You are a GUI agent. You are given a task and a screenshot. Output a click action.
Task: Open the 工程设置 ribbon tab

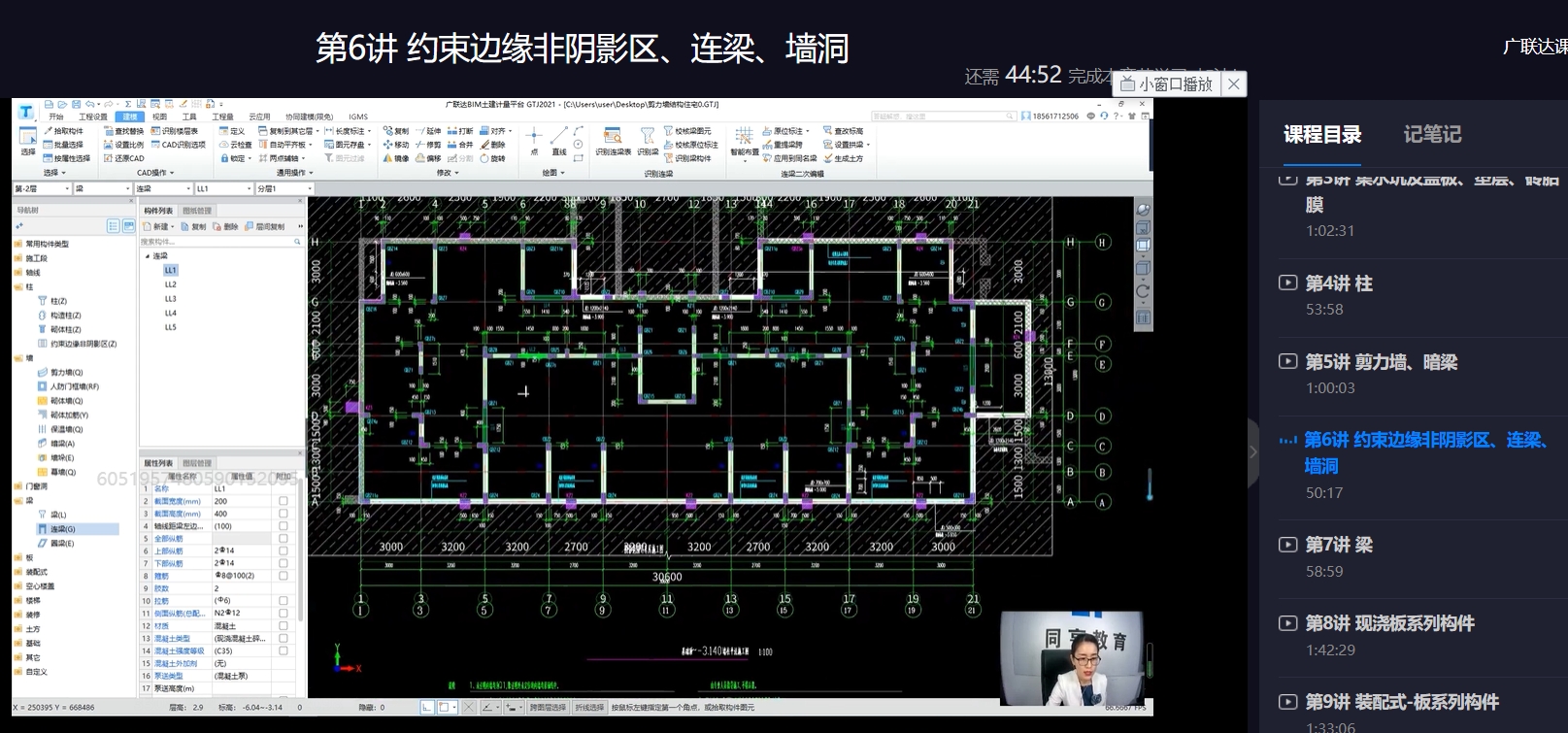click(93, 117)
